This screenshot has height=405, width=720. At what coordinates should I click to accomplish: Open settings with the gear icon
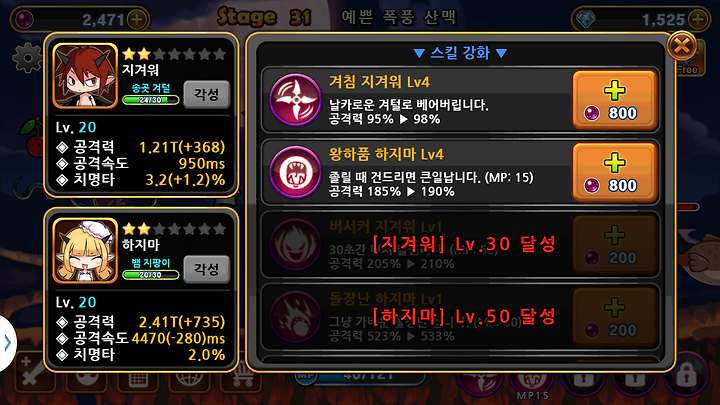point(28,58)
